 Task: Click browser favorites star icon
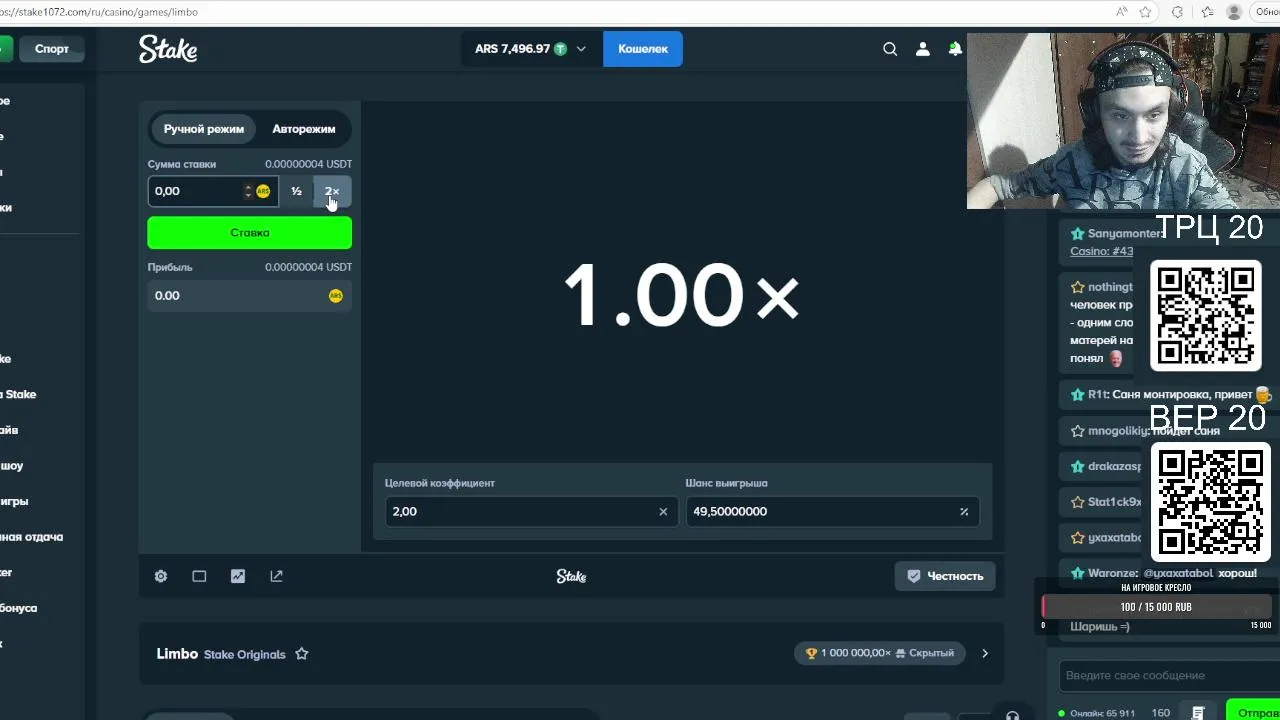pos(1146,12)
